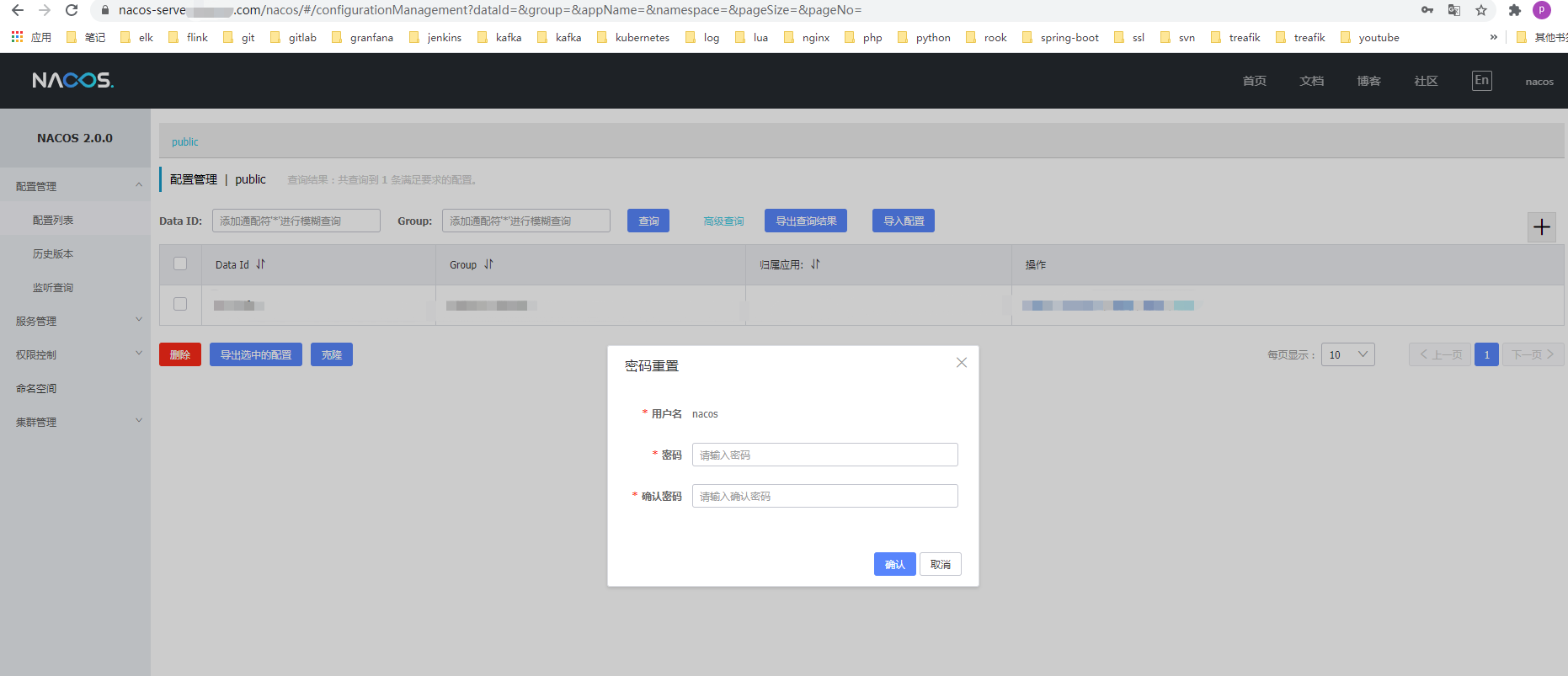Open the spring-boot bookmark folder
This screenshot has height=676, width=1568.
point(1060,37)
